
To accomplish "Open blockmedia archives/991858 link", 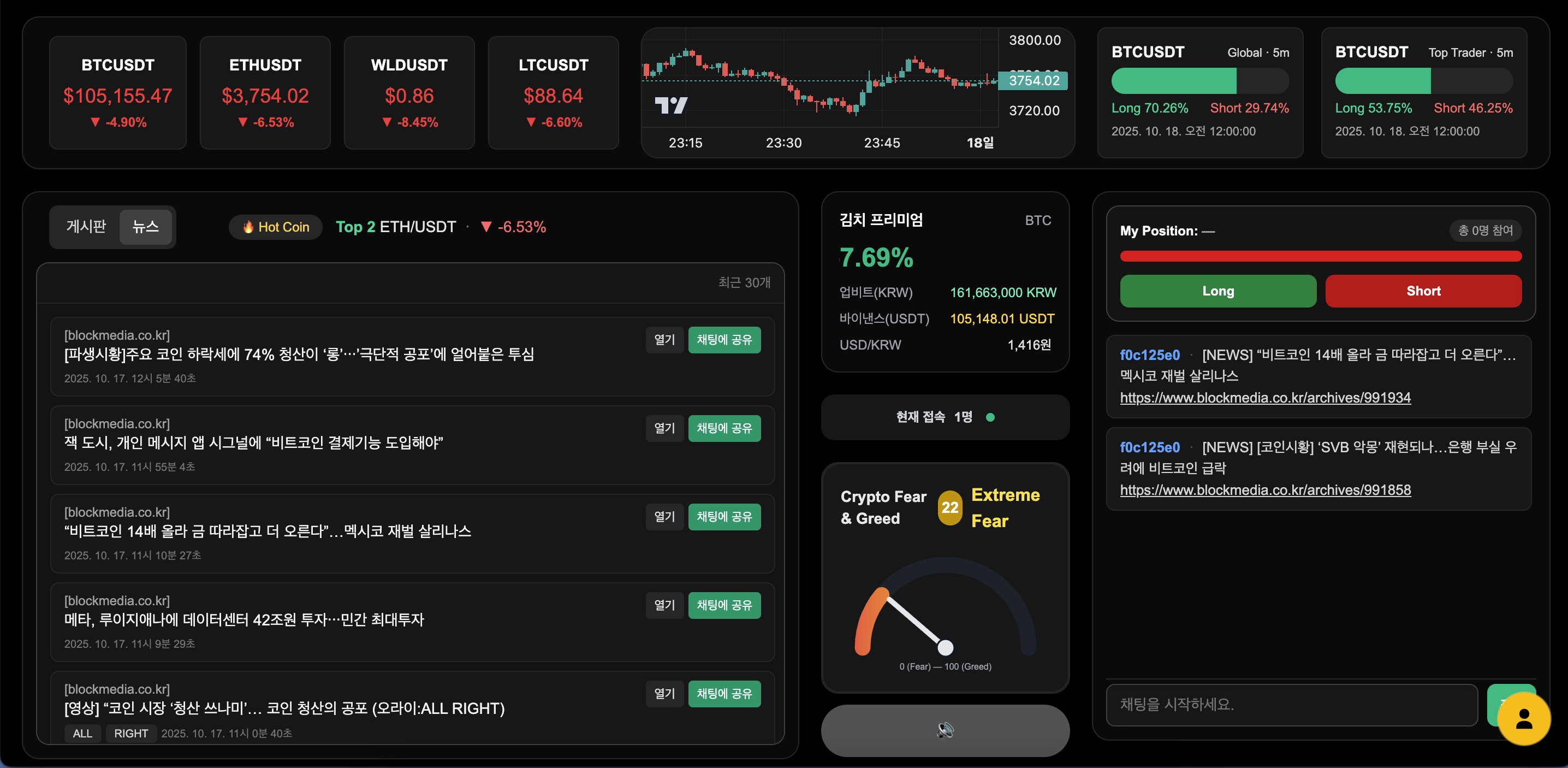I will point(1265,491).
